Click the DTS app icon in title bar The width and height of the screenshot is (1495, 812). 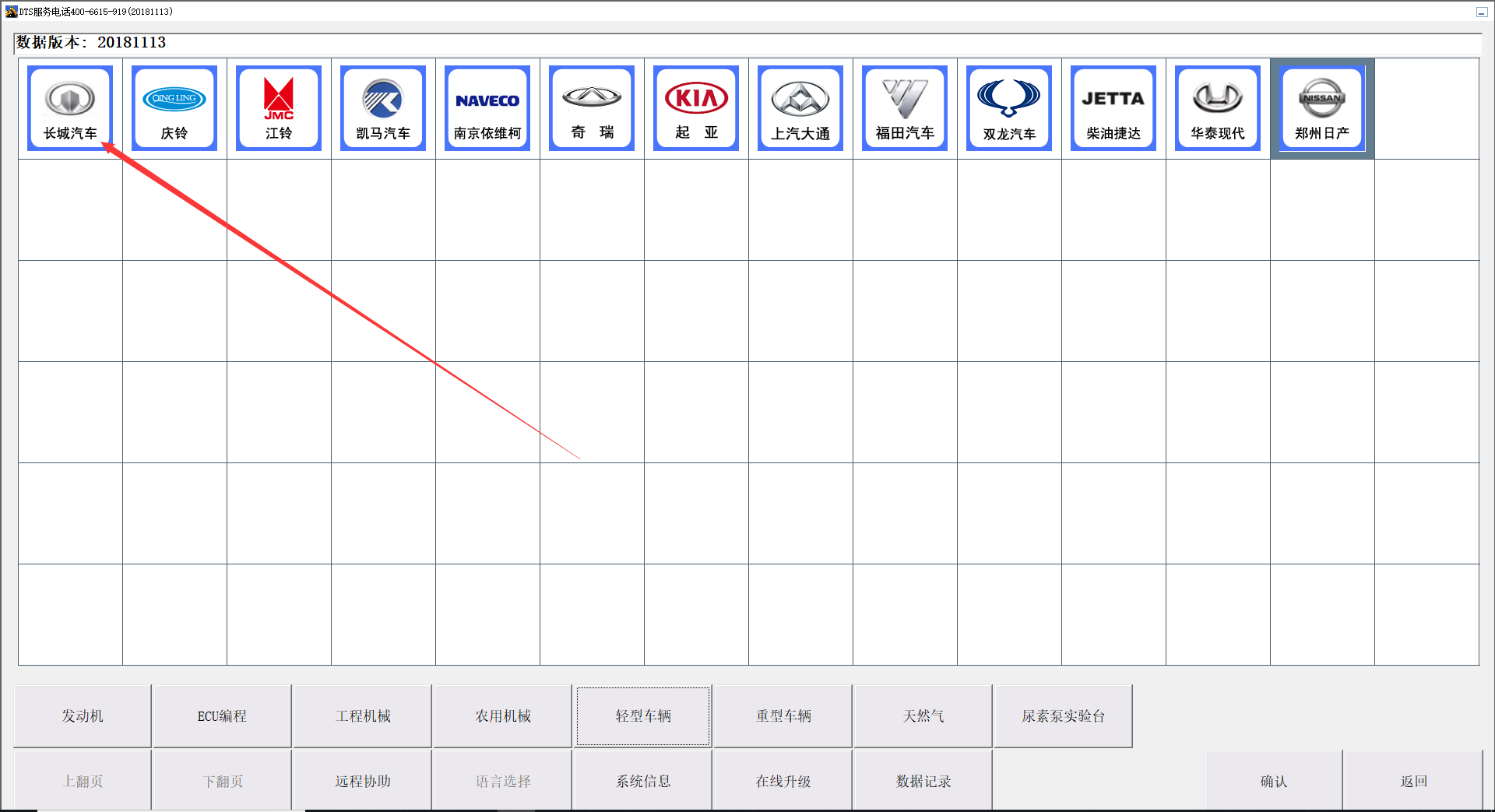(x=11, y=11)
